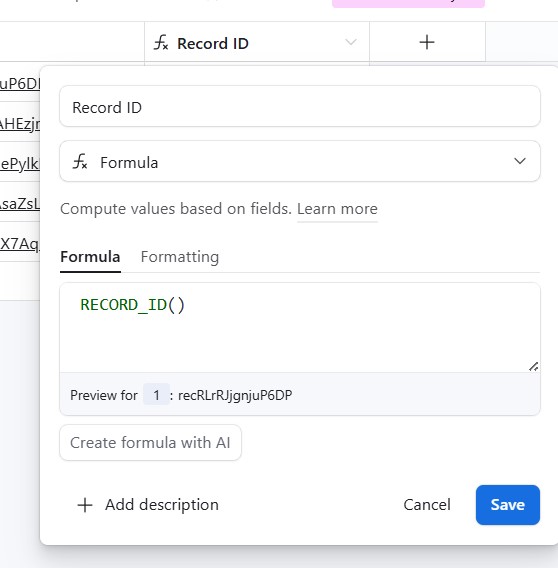
Task: Click Add description
Action: tap(162, 505)
